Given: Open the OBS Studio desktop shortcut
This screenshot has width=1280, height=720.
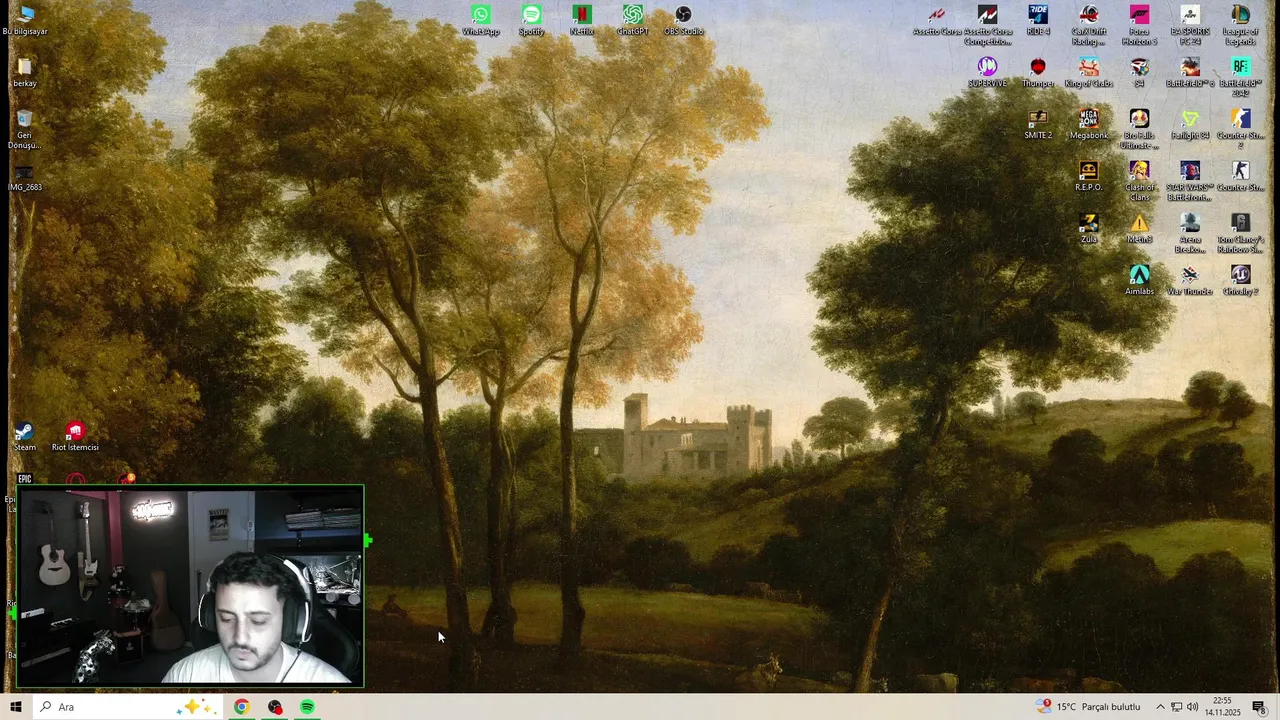Looking at the screenshot, I should tap(683, 20).
